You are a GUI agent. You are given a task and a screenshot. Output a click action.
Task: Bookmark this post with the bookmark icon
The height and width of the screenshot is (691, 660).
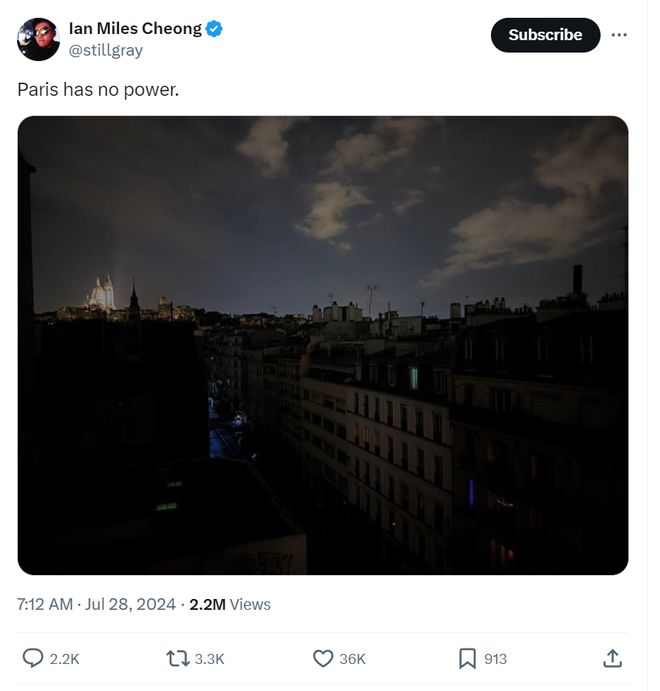pyautogui.click(x=467, y=658)
